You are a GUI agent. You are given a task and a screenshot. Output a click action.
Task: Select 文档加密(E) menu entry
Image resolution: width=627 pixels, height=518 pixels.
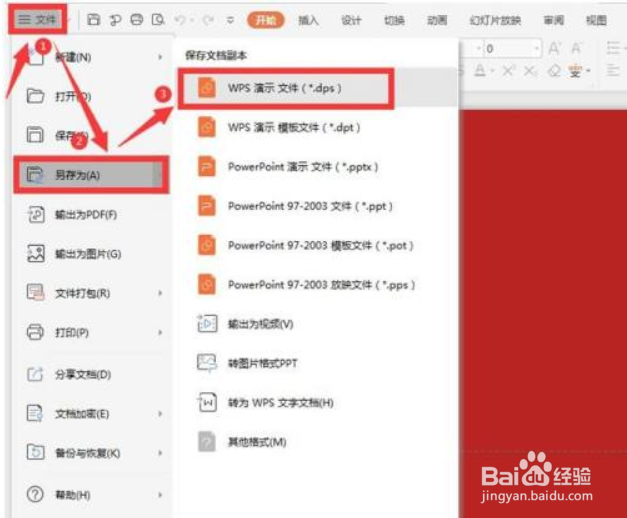(94, 414)
